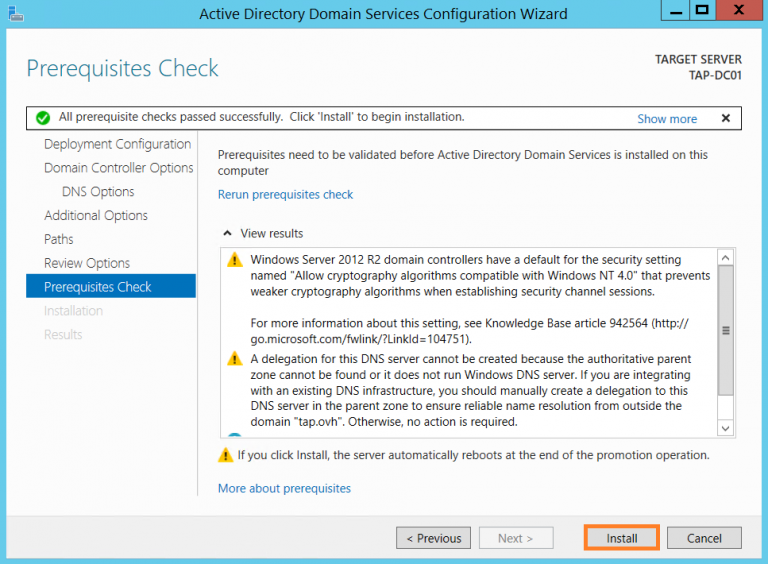Minimize the wizard window
Image resolution: width=768 pixels, height=564 pixels.
coord(675,10)
